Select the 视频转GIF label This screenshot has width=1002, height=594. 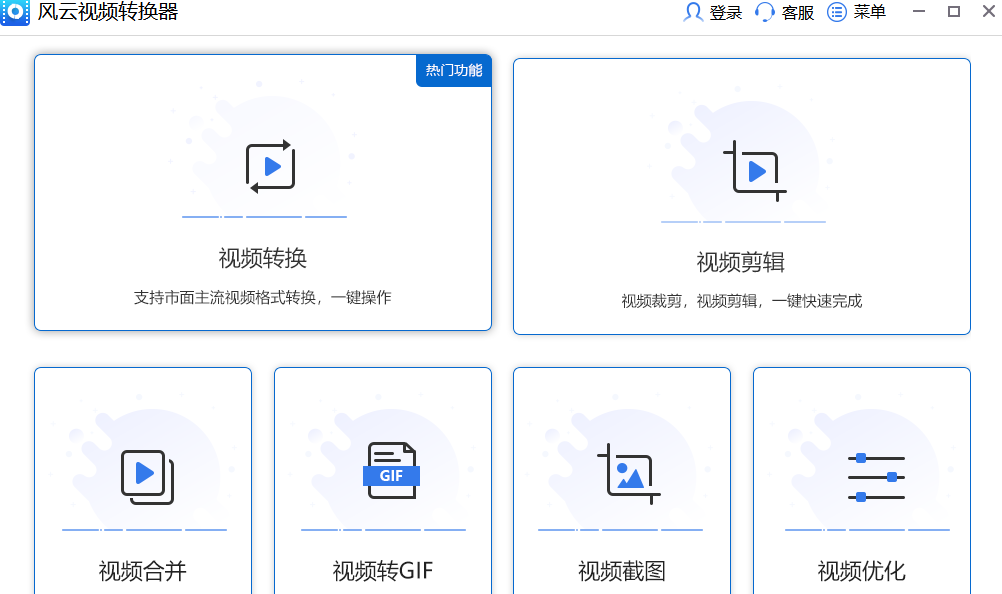click(383, 570)
